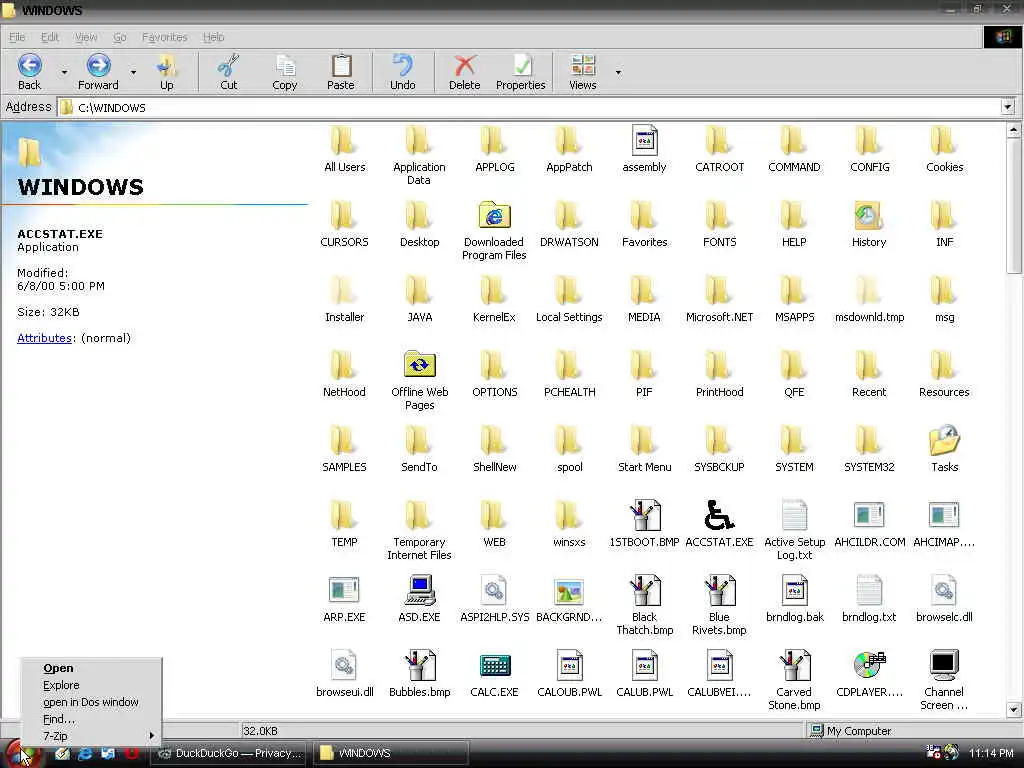This screenshot has height=768, width=1024.
Task: Click the Copy toolbar button
Action: (285, 72)
